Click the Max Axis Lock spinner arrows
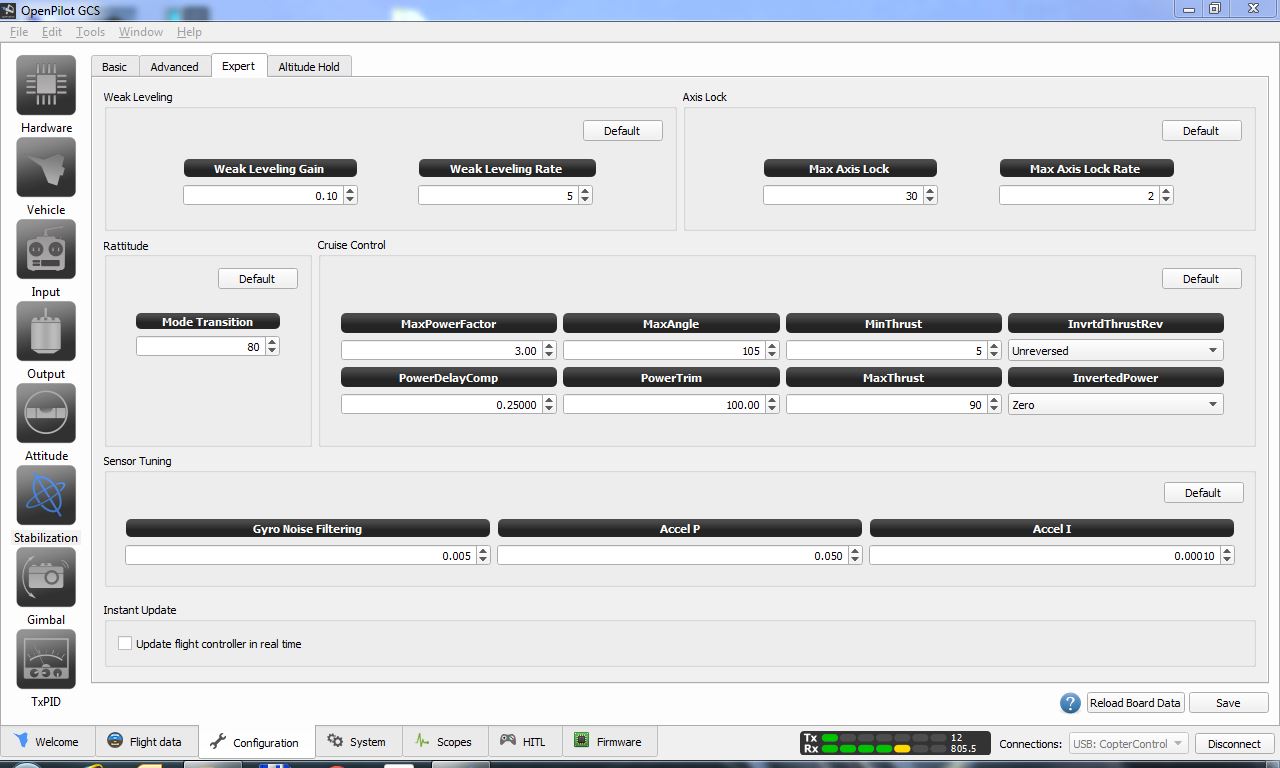This screenshot has width=1280, height=768. [x=930, y=196]
